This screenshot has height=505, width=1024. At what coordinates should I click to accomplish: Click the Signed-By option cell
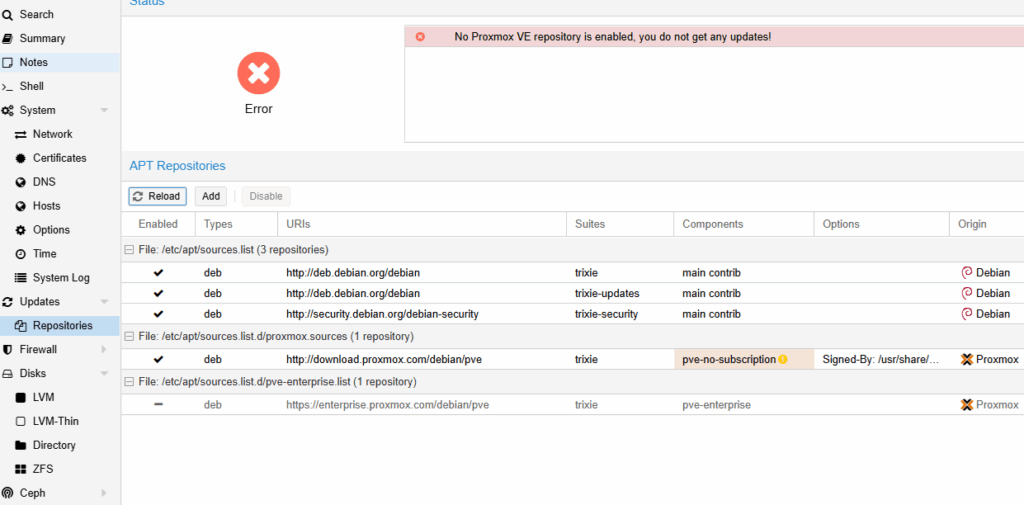click(882, 359)
